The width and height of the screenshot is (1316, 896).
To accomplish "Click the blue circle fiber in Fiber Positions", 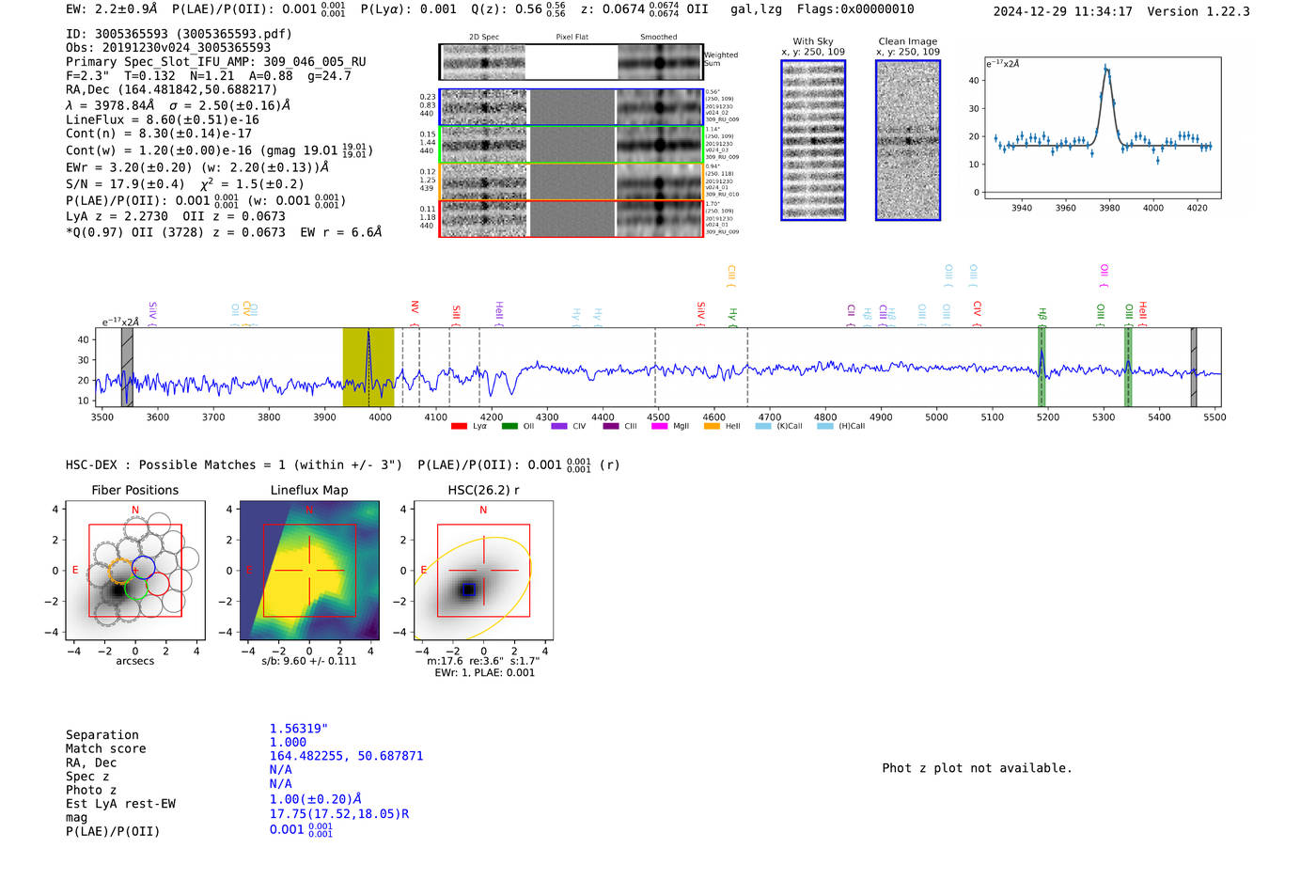I will coord(143,568).
